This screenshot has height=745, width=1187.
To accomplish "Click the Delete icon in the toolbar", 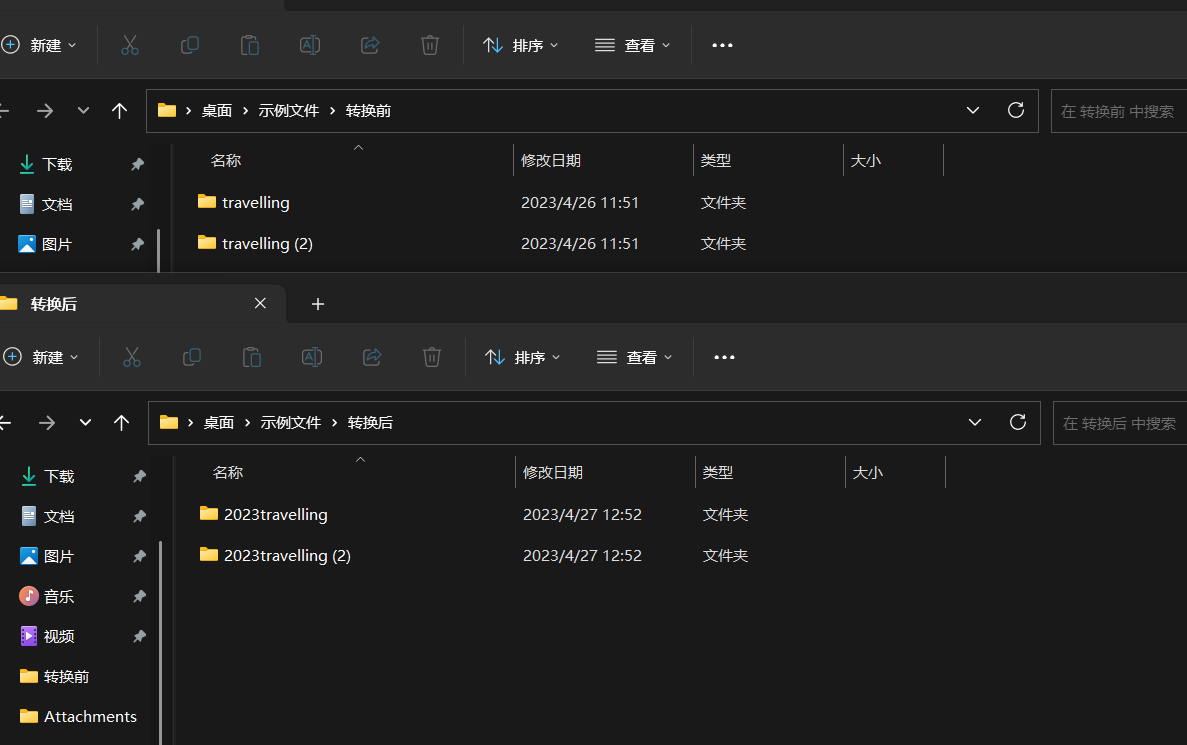I will point(429,44).
